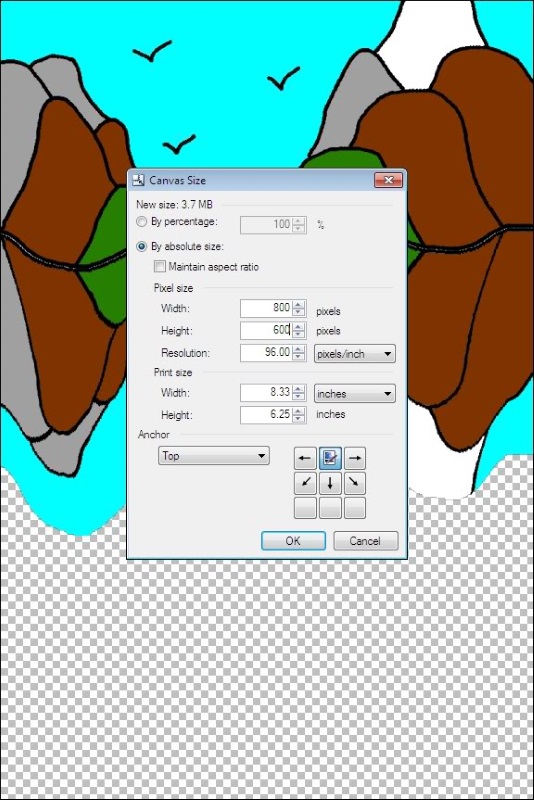Open the inches print size units dropdown
The width and height of the screenshot is (534, 800).
click(x=354, y=393)
